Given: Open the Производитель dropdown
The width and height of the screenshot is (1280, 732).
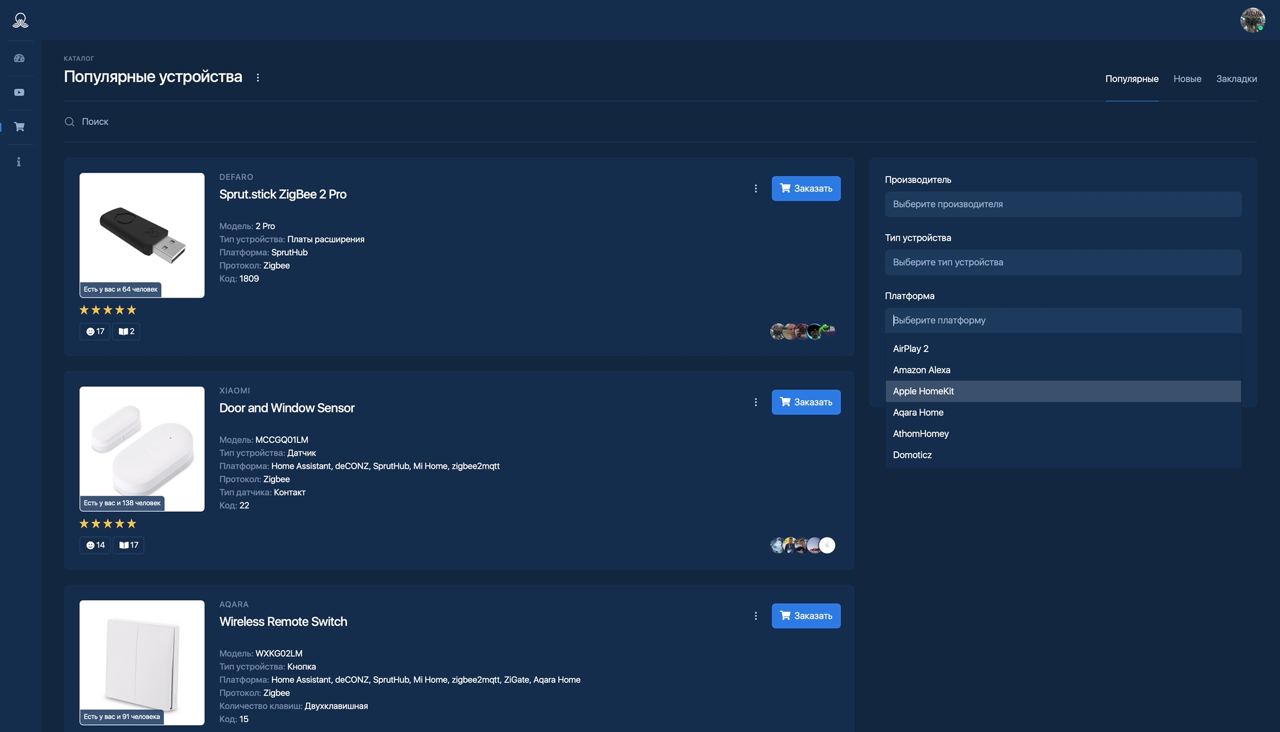Looking at the screenshot, I should (1063, 204).
